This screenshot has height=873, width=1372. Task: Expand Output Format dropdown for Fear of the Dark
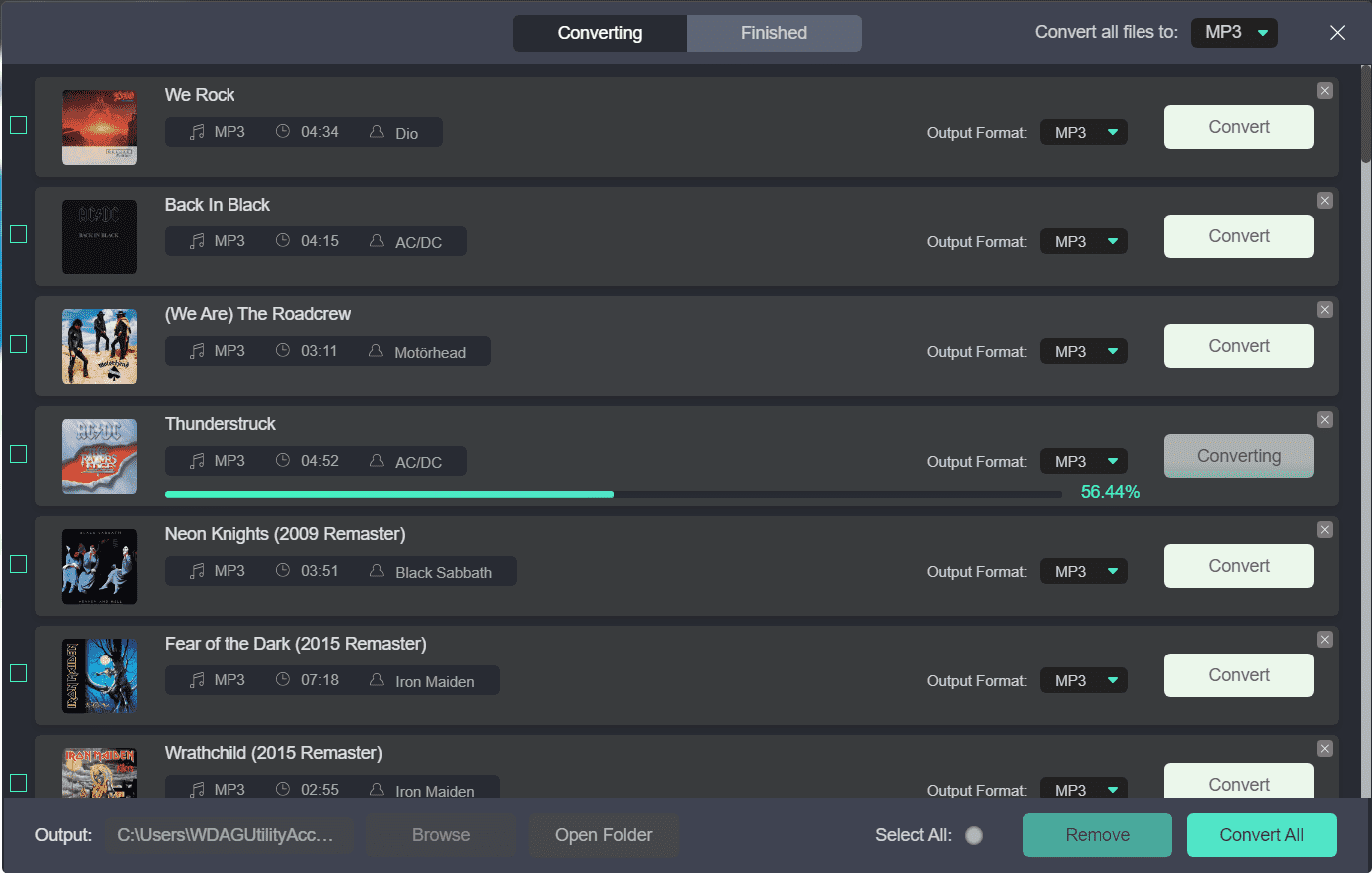(x=1084, y=681)
